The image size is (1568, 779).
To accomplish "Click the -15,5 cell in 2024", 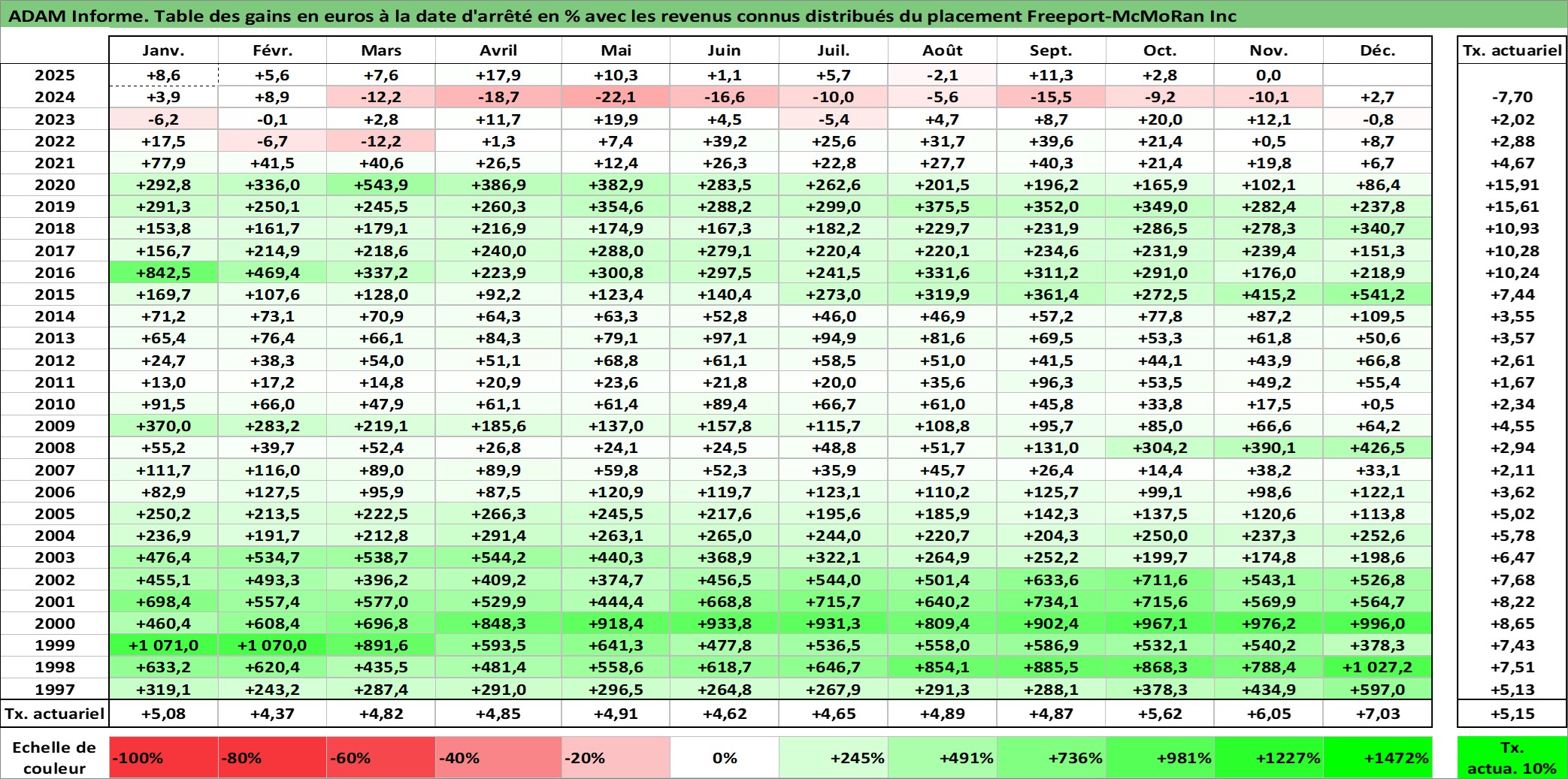I will coord(1051,97).
